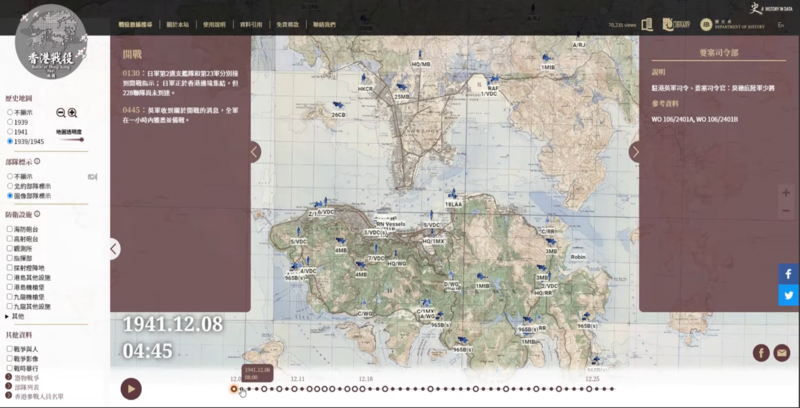The height and width of the screenshot is (408, 800).
Task: Zoom in the map with plus magnifier
Action: 72,113
